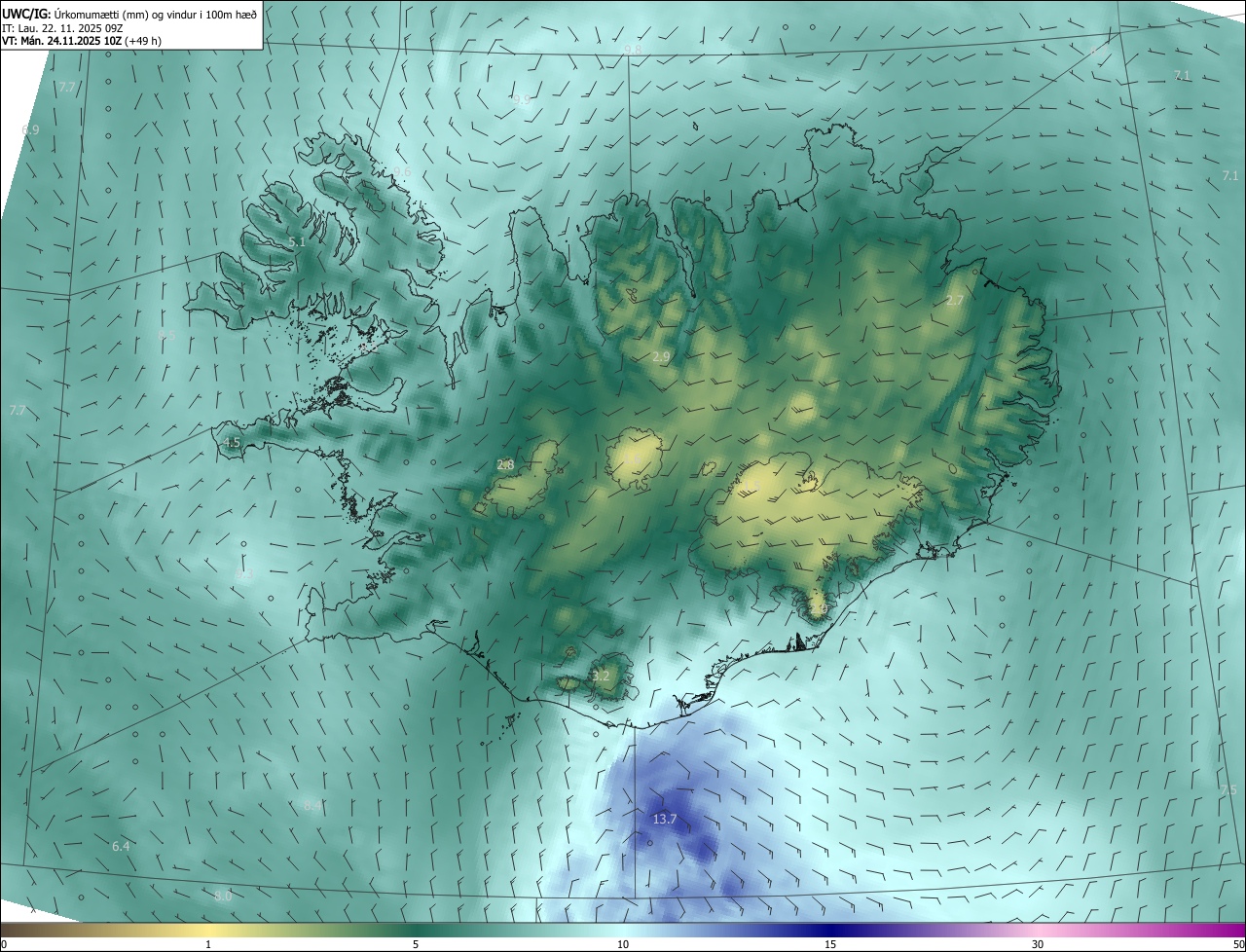Click the 2.7 value in northeast Iceland
Image resolution: width=1246 pixels, height=952 pixels.
[x=955, y=301]
